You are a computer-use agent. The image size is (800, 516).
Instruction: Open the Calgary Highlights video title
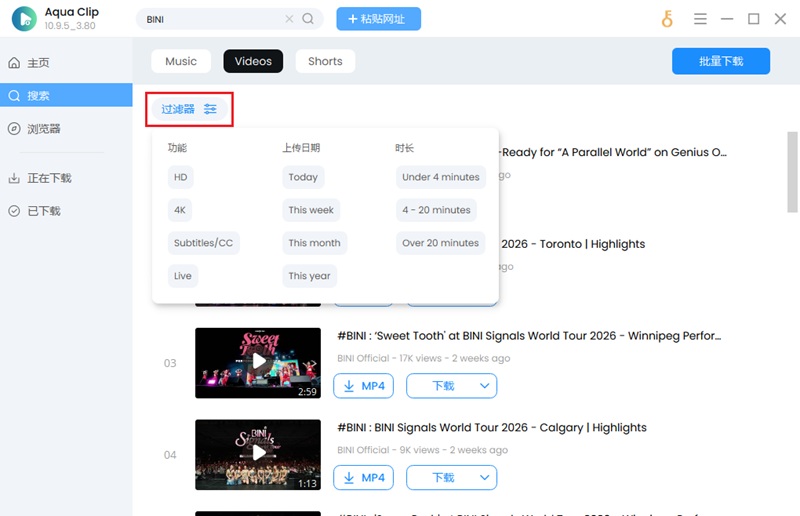tap(492, 428)
